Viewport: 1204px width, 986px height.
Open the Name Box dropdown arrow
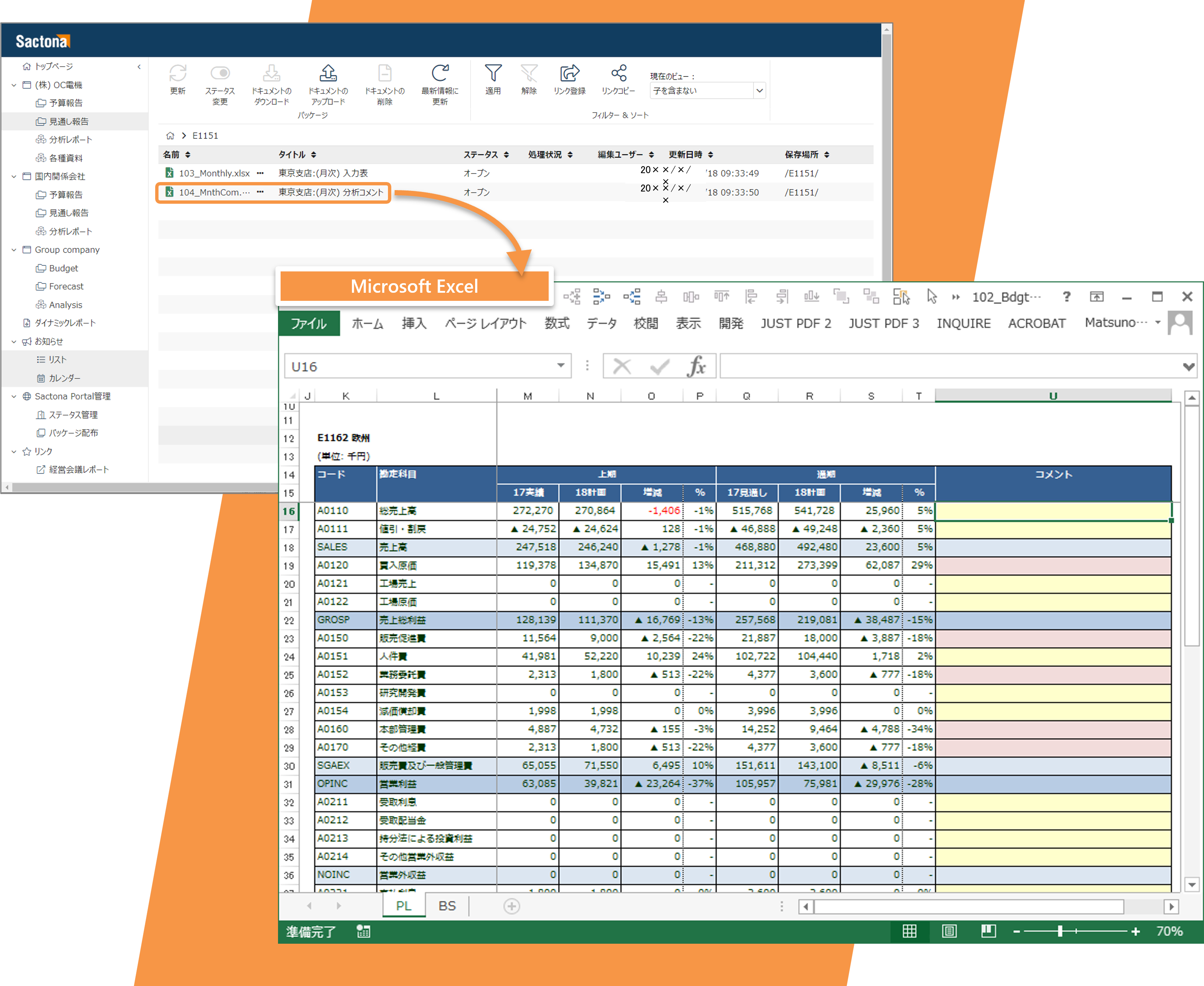(x=560, y=366)
